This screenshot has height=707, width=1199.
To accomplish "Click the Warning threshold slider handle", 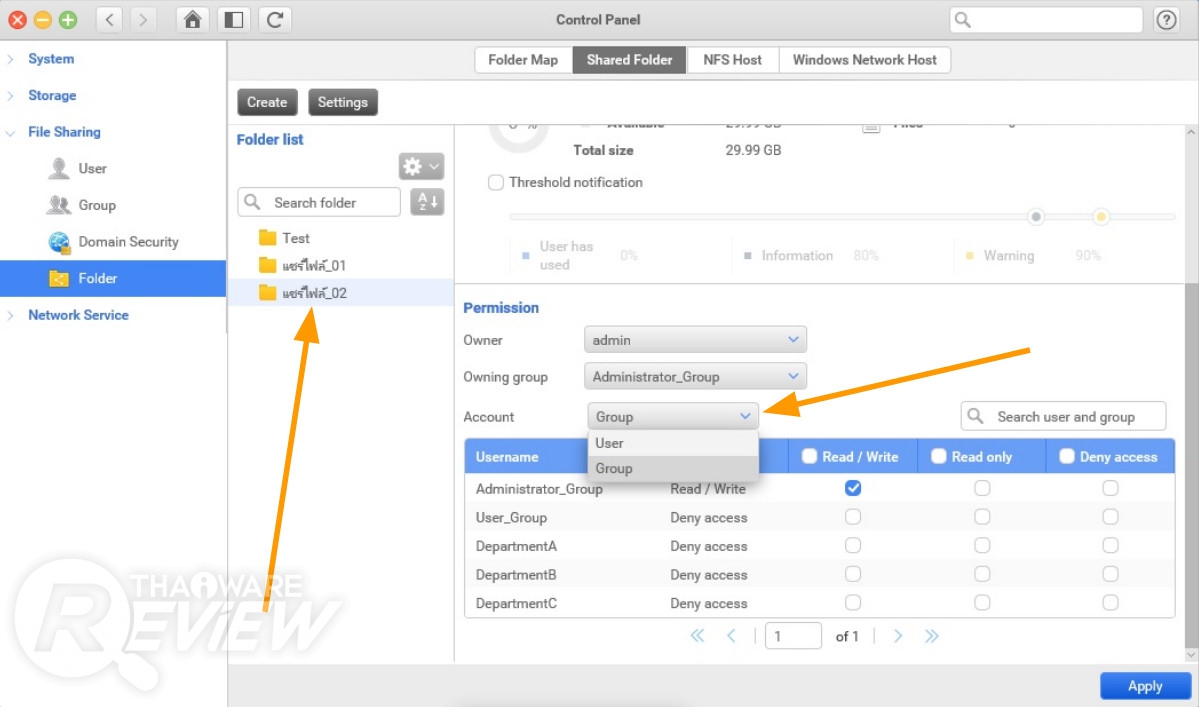I will pos(1100,217).
